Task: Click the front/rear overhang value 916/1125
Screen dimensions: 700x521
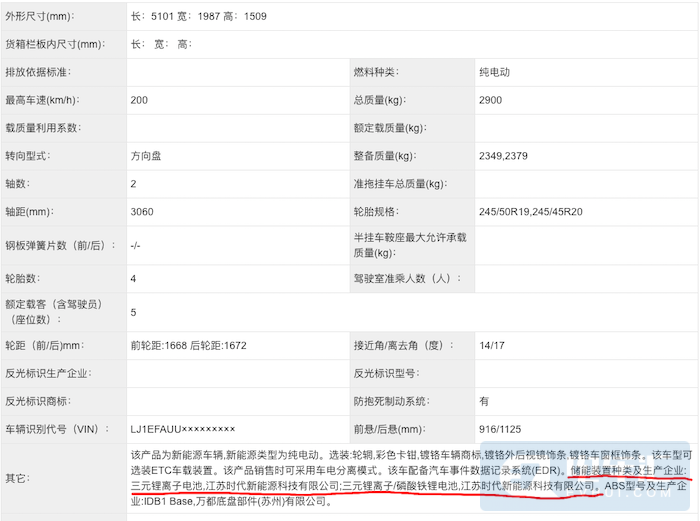Action: pos(501,428)
